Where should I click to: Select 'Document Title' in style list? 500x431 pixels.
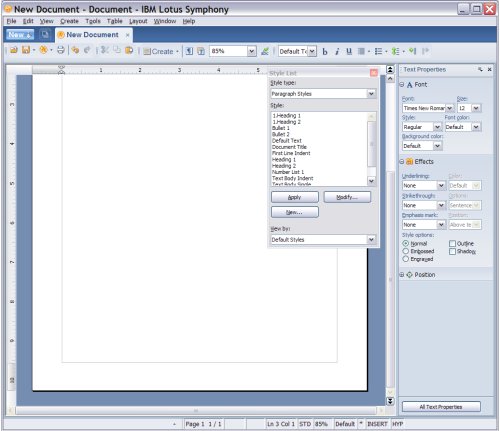289,147
